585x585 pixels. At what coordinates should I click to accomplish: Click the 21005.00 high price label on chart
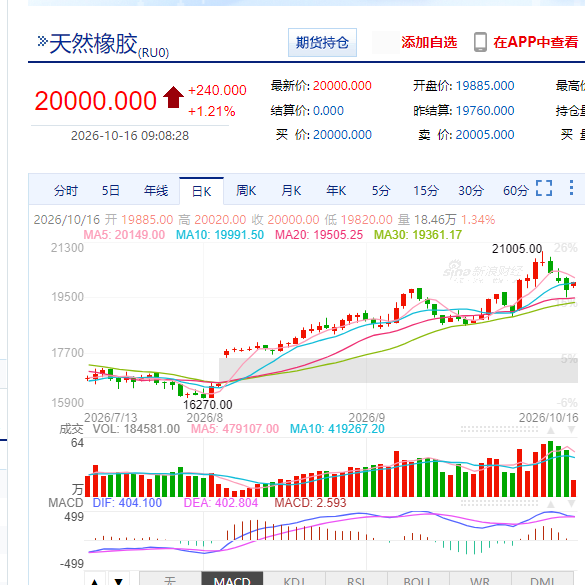(x=517, y=249)
